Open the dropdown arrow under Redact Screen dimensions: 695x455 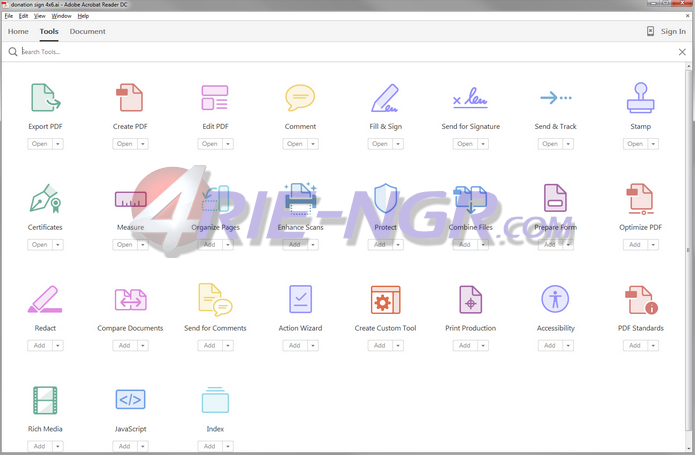pos(58,346)
